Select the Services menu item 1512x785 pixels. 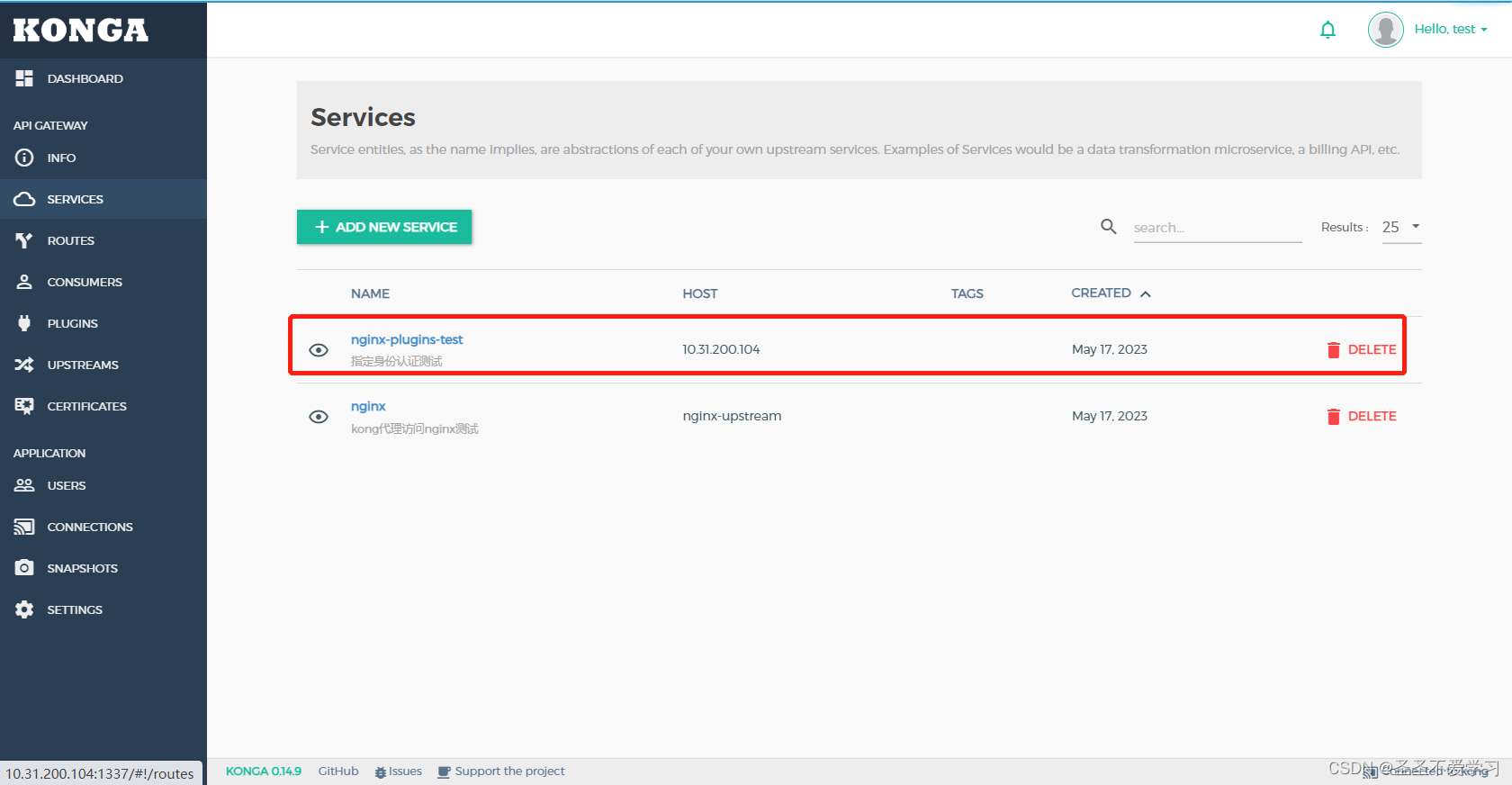tap(103, 199)
